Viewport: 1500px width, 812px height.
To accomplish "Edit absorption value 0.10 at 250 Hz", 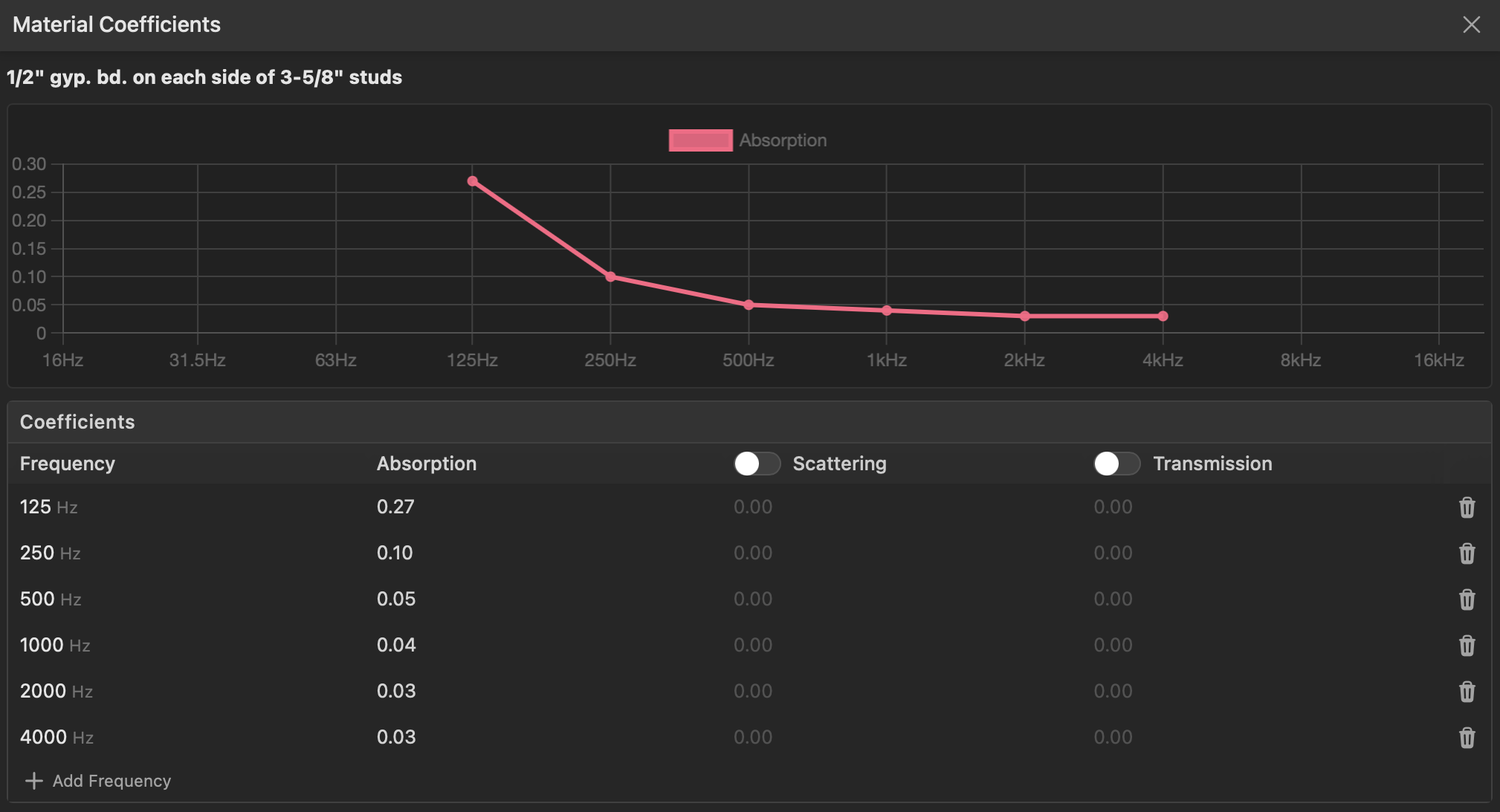I will pos(395,553).
